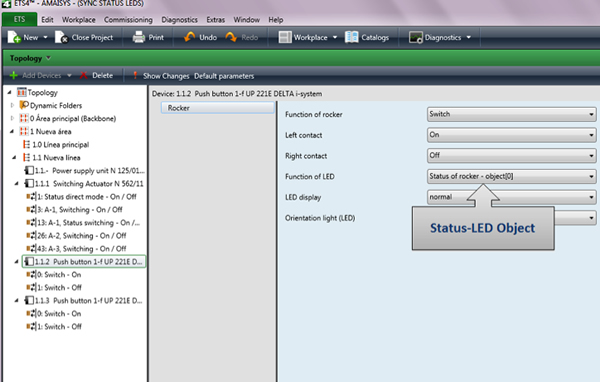Screen dimensions: 600x382
Task: Open the Add Devices dropdown arrow
Action: tap(69, 75)
